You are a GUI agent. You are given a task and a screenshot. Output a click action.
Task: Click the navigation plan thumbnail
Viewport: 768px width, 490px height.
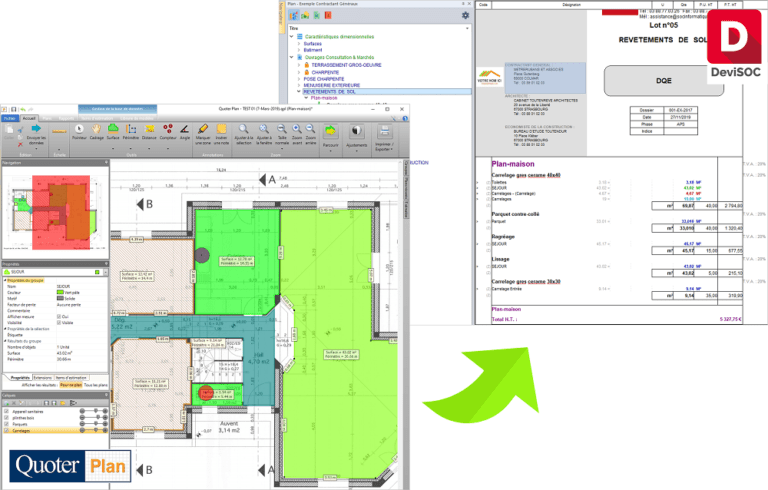[x=55, y=212]
